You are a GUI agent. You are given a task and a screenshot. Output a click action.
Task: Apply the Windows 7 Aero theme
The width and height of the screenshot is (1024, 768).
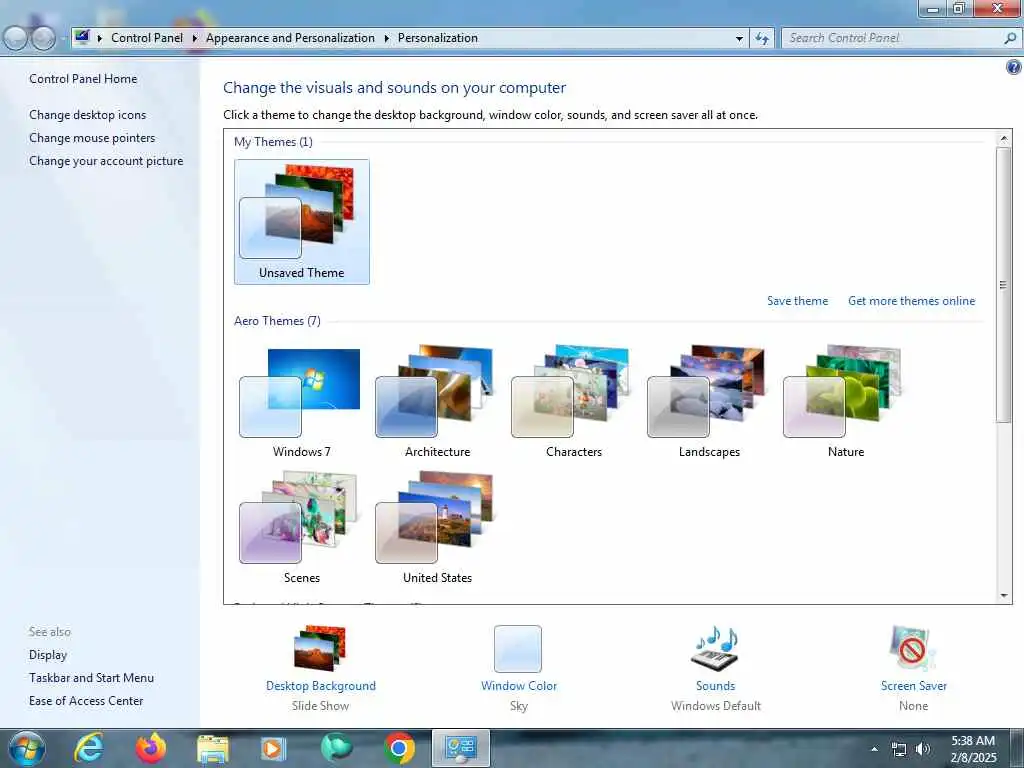(300, 403)
